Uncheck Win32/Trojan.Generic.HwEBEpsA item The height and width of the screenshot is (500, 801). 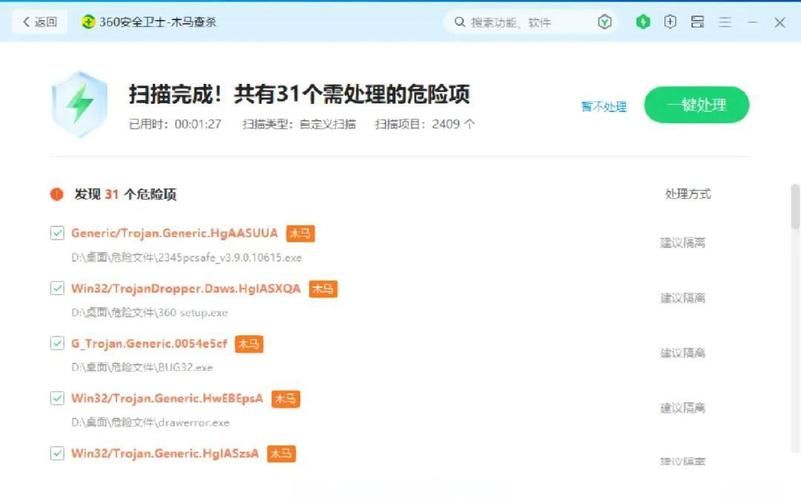[57, 398]
